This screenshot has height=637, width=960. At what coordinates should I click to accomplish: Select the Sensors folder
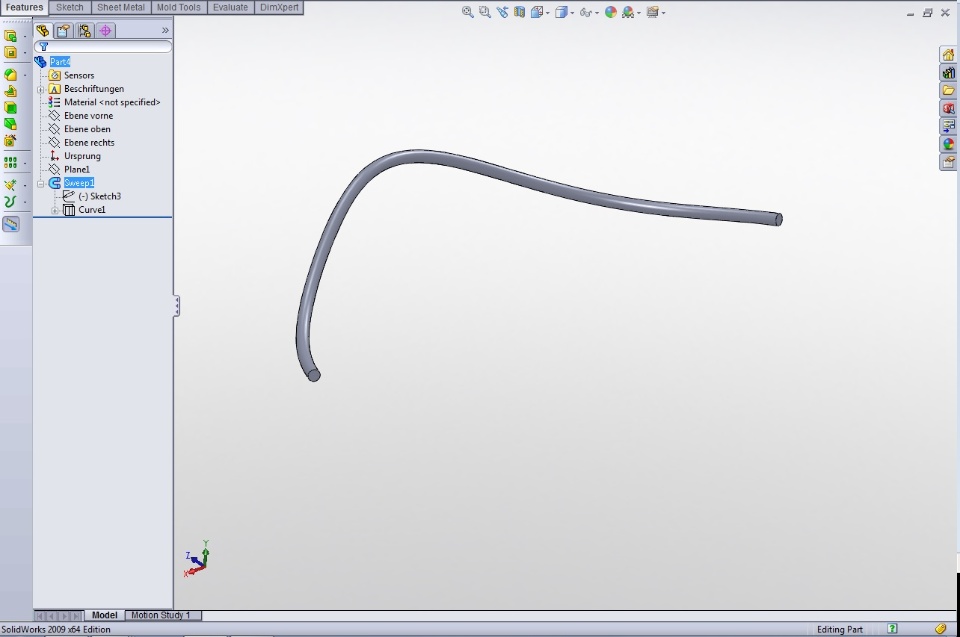[x=79, y=75]
